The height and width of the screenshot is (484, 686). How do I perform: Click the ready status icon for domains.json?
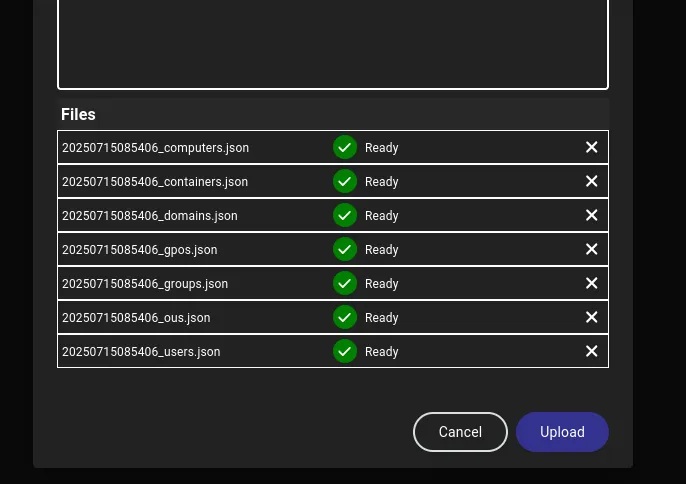[345, 216]
